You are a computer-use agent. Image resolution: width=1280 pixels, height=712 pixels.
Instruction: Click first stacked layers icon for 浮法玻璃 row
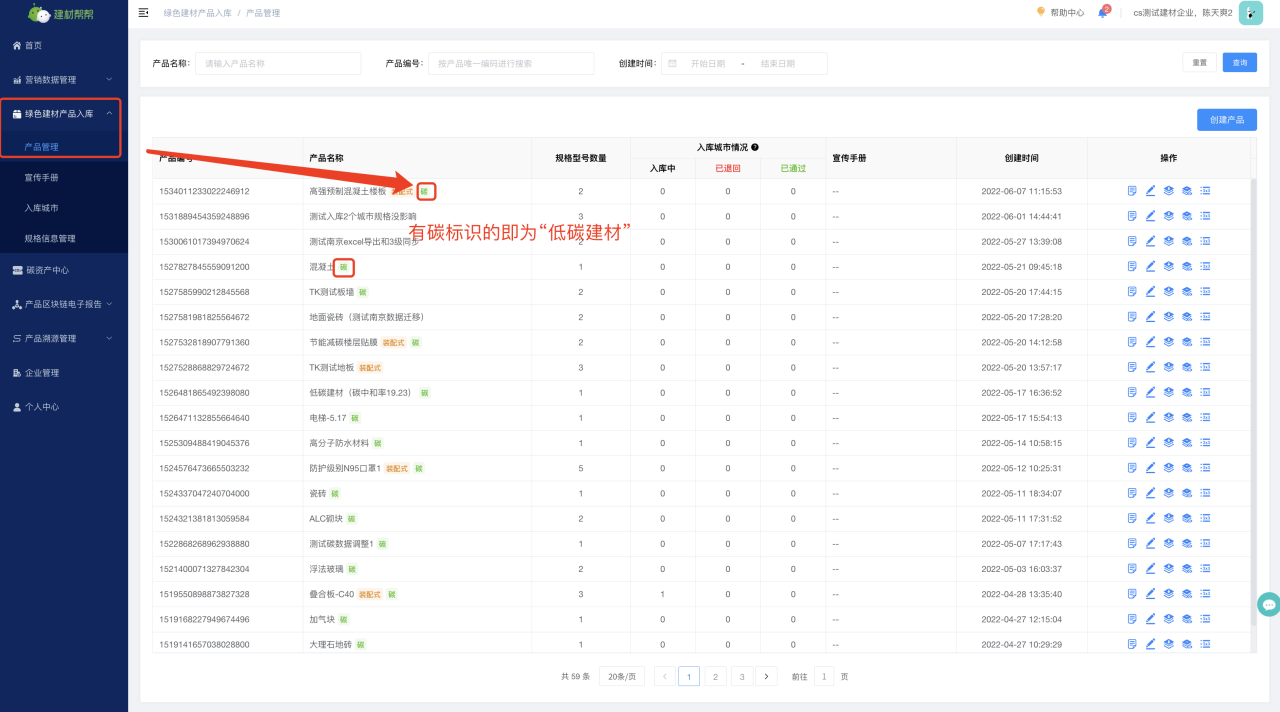pyautogui.click(x=1168, y=569)
